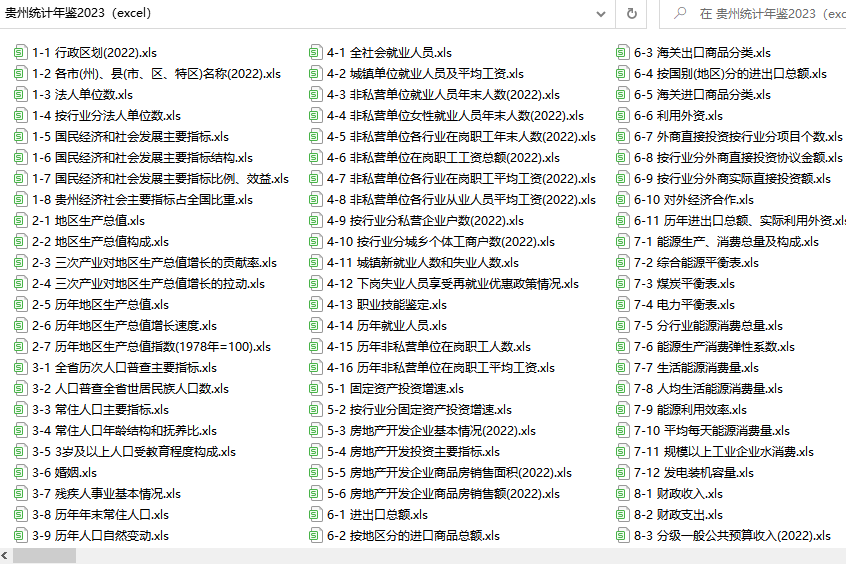Select file 3-2 人口普查全省世居民族人口数.xls

[121, 389]
